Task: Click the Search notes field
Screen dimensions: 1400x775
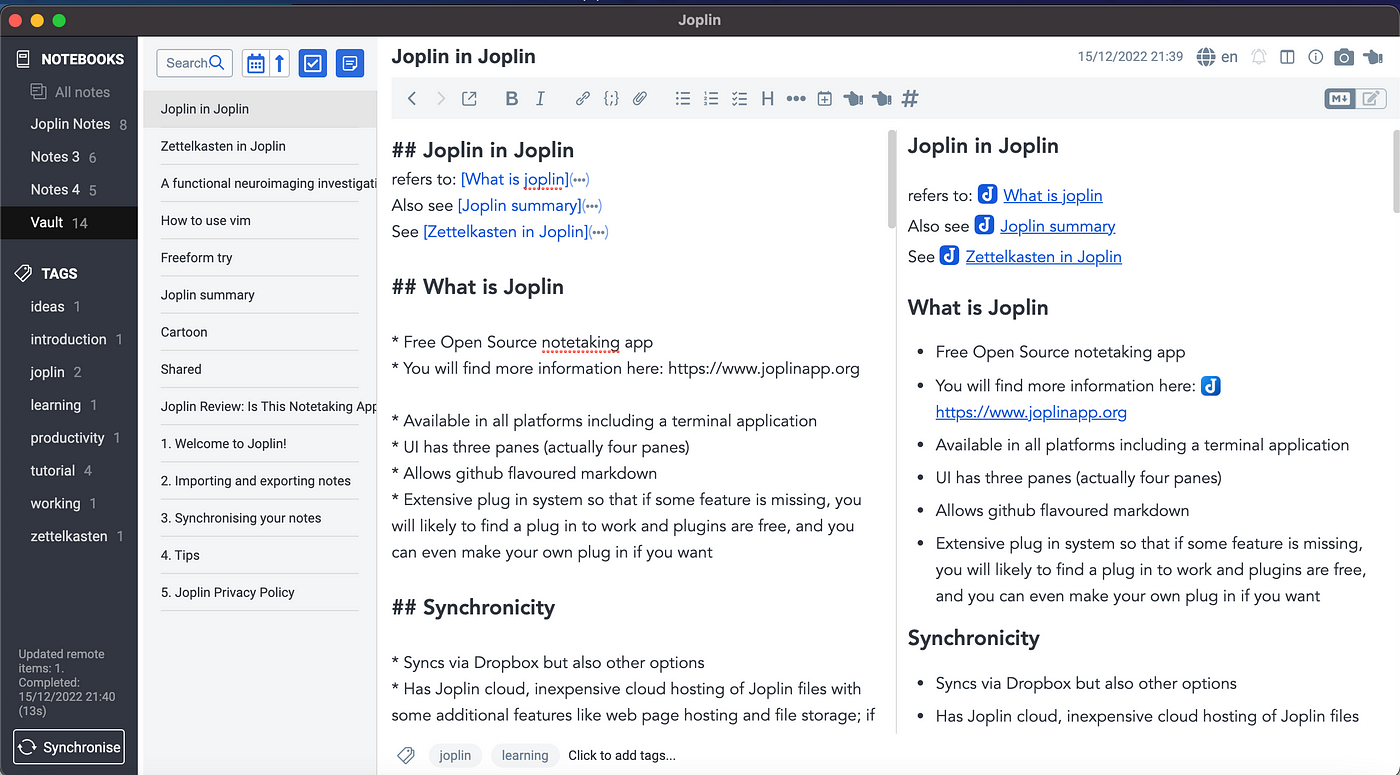Action: click(195, 63)
